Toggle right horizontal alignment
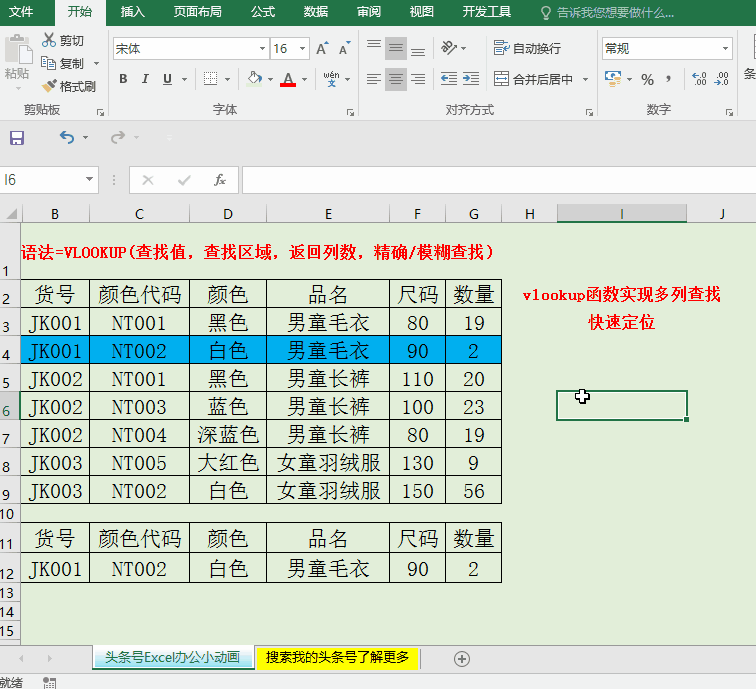The image size is (756, 689). 418,79
